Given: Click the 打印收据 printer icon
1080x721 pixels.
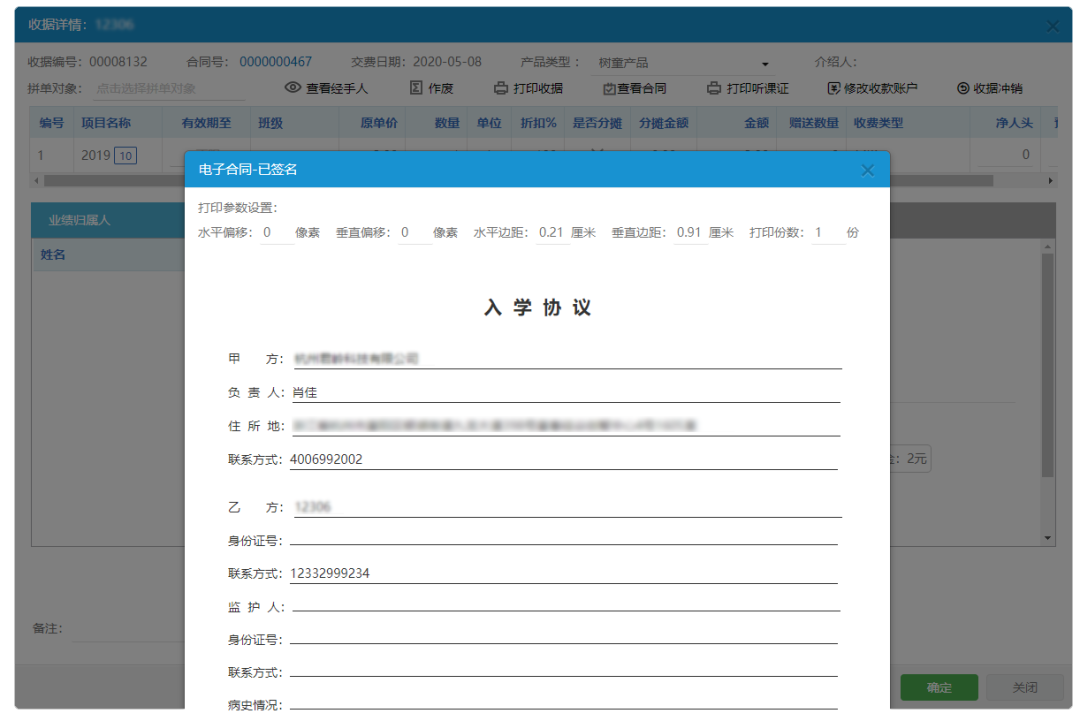Looking at the screenshot, I should [499, 88].
